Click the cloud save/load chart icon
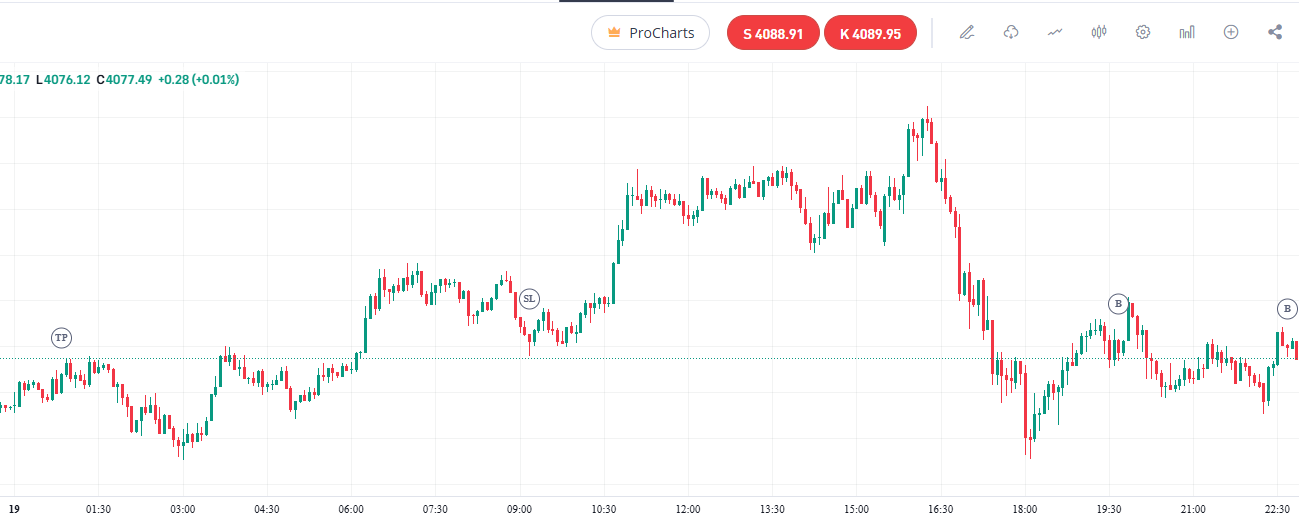The width and height of the screenshot is (1299, 524). point(1011,32)
